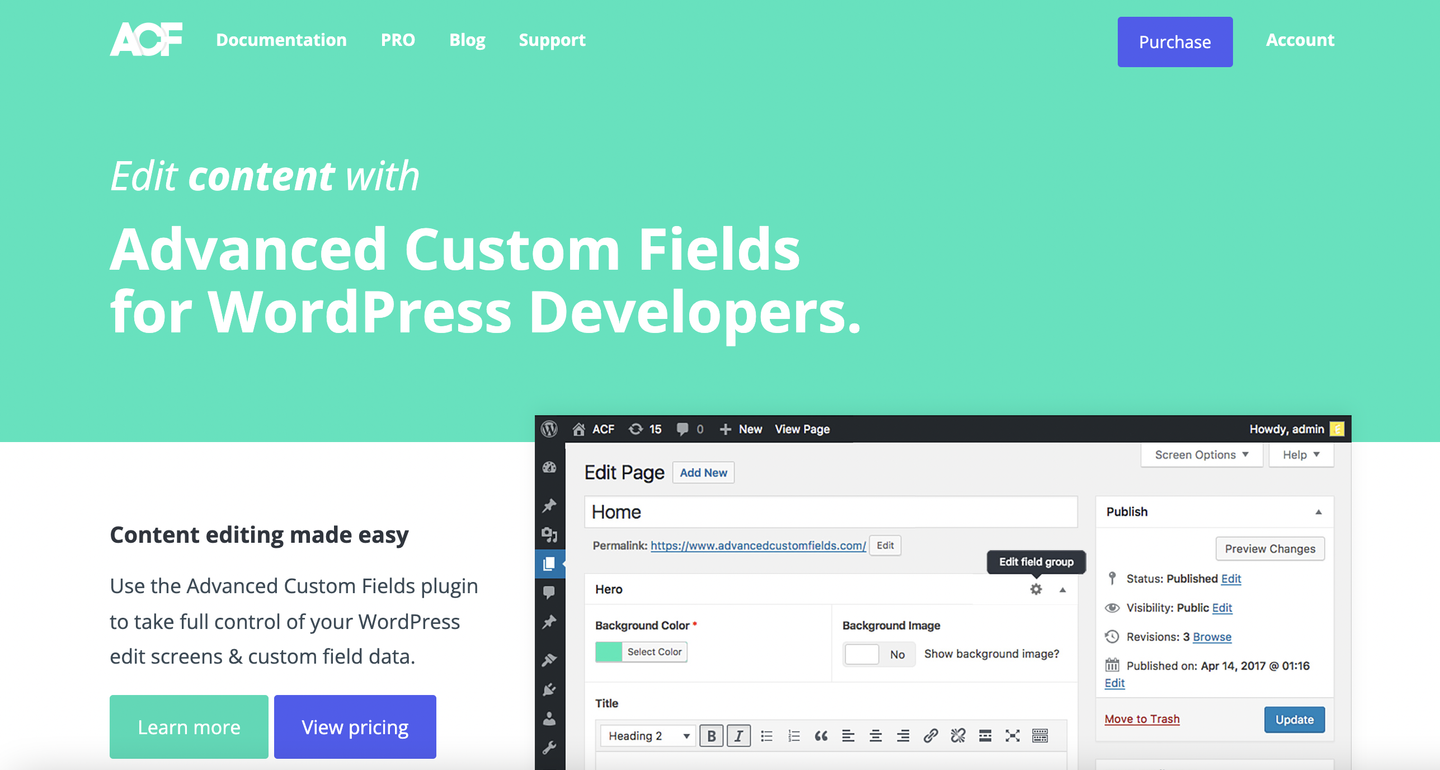The width and height of the screenshot is (1440, 770).
Task: Align text left in the Title editor
Action: point(848,736)
